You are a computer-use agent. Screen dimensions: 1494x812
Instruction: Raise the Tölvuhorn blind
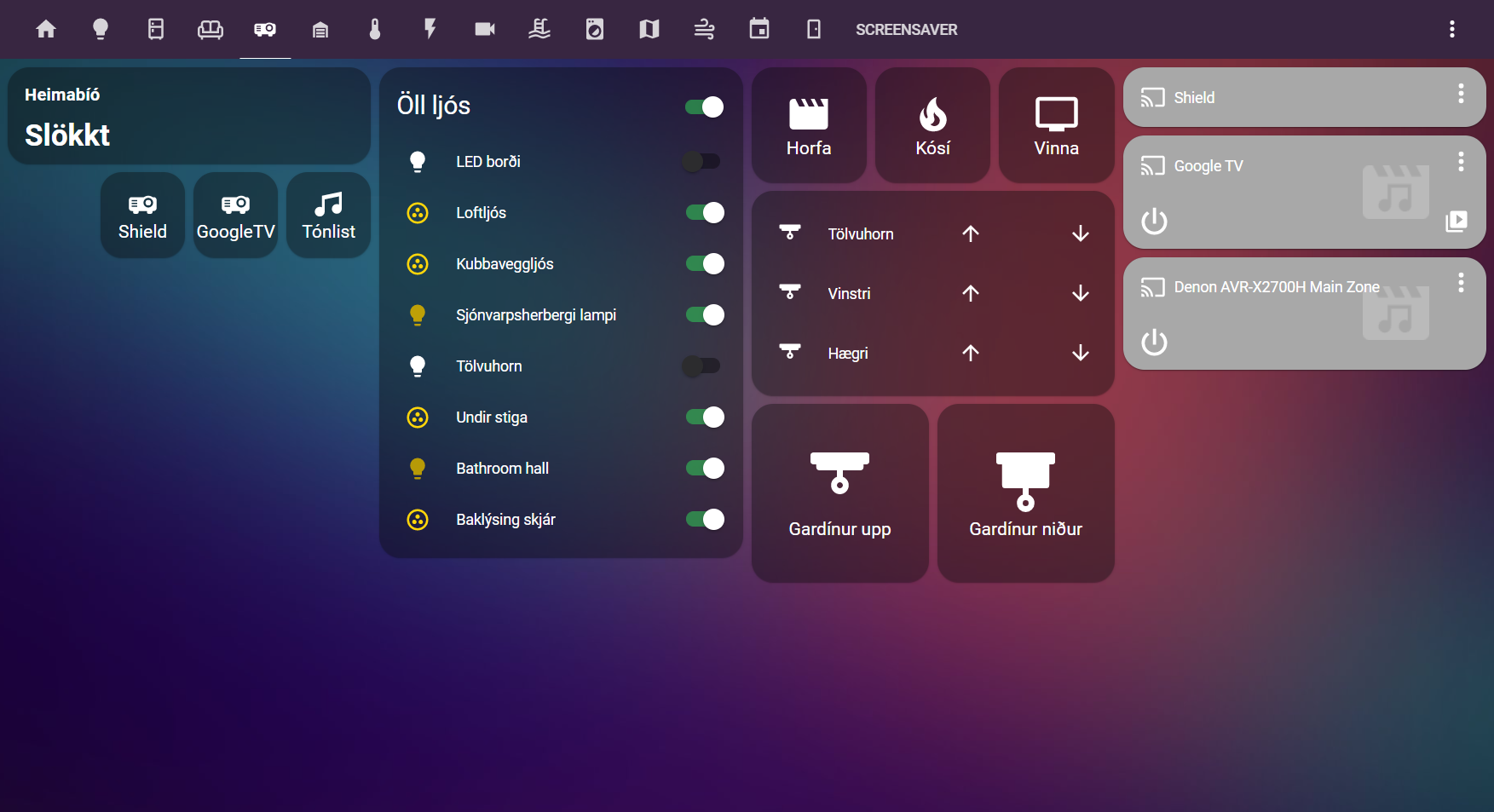pos(971,233)
